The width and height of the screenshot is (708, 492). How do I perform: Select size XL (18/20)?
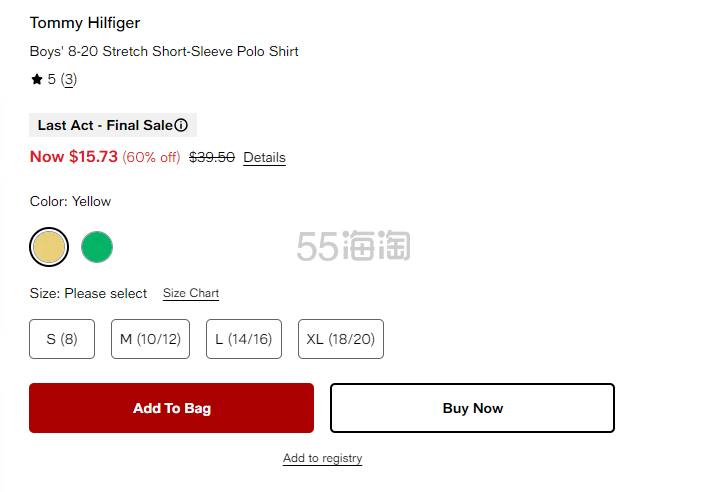tap(340, 339)
